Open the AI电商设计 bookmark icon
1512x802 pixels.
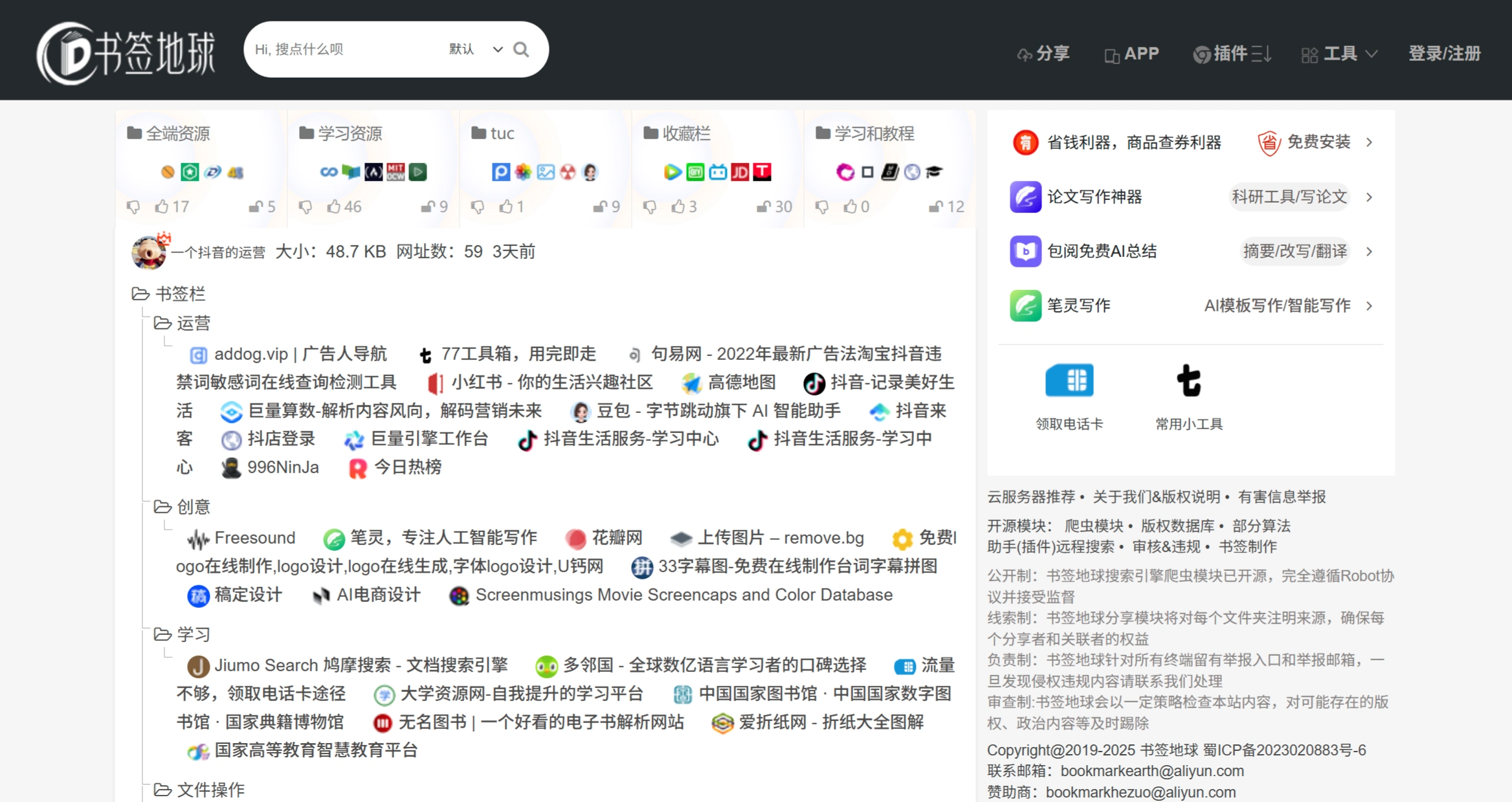320,596
